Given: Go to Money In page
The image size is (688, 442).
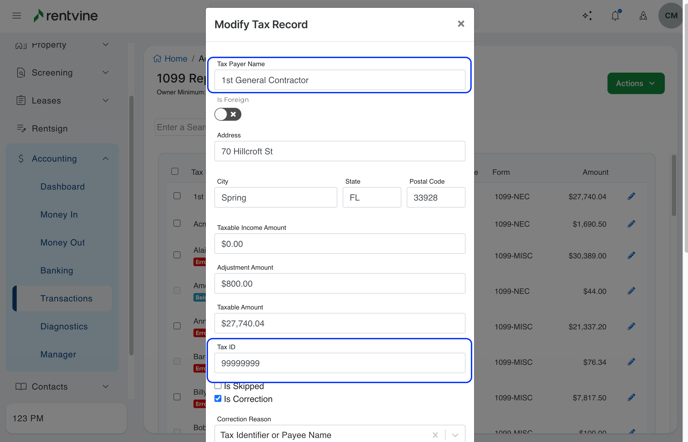Looking at the screenshot, I should tap(59, 214).
